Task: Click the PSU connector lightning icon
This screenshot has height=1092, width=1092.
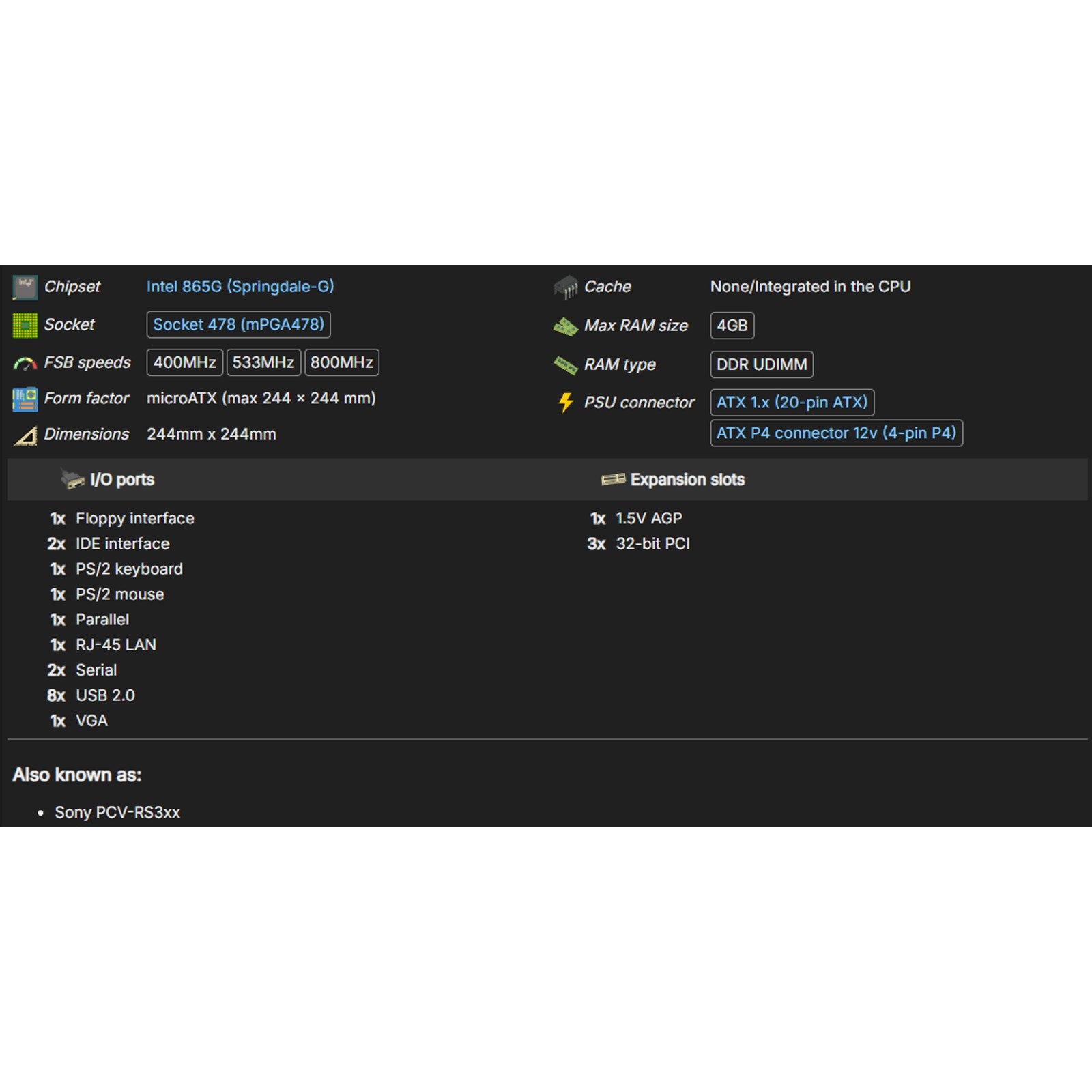Action: click(x=566, y=403)
